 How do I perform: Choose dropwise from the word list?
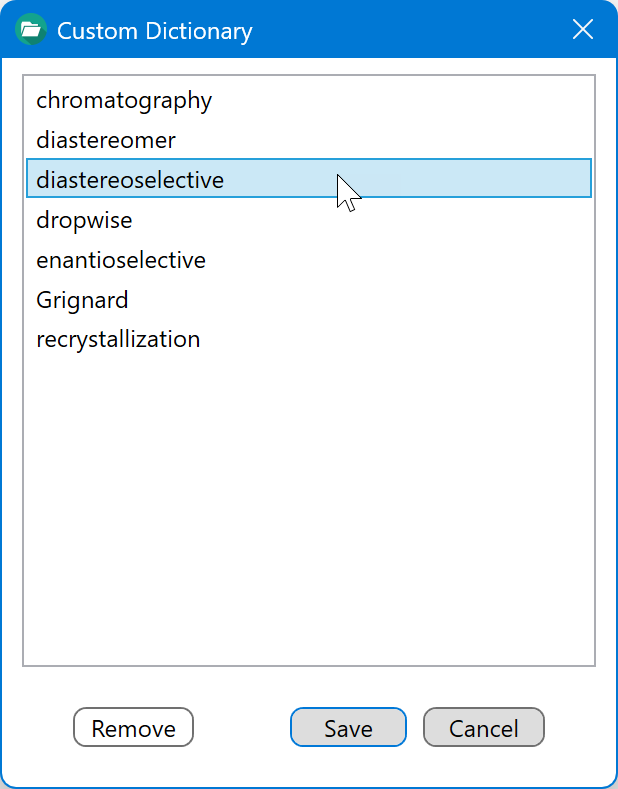(309, 219)
